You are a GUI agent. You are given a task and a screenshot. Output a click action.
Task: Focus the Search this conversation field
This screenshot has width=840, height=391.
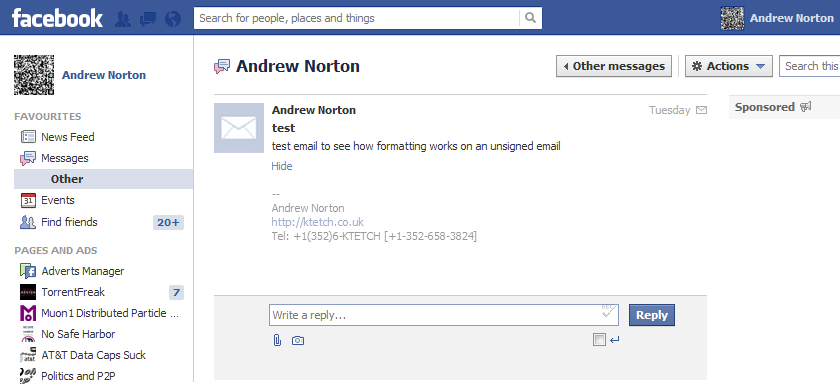(809, 66)
